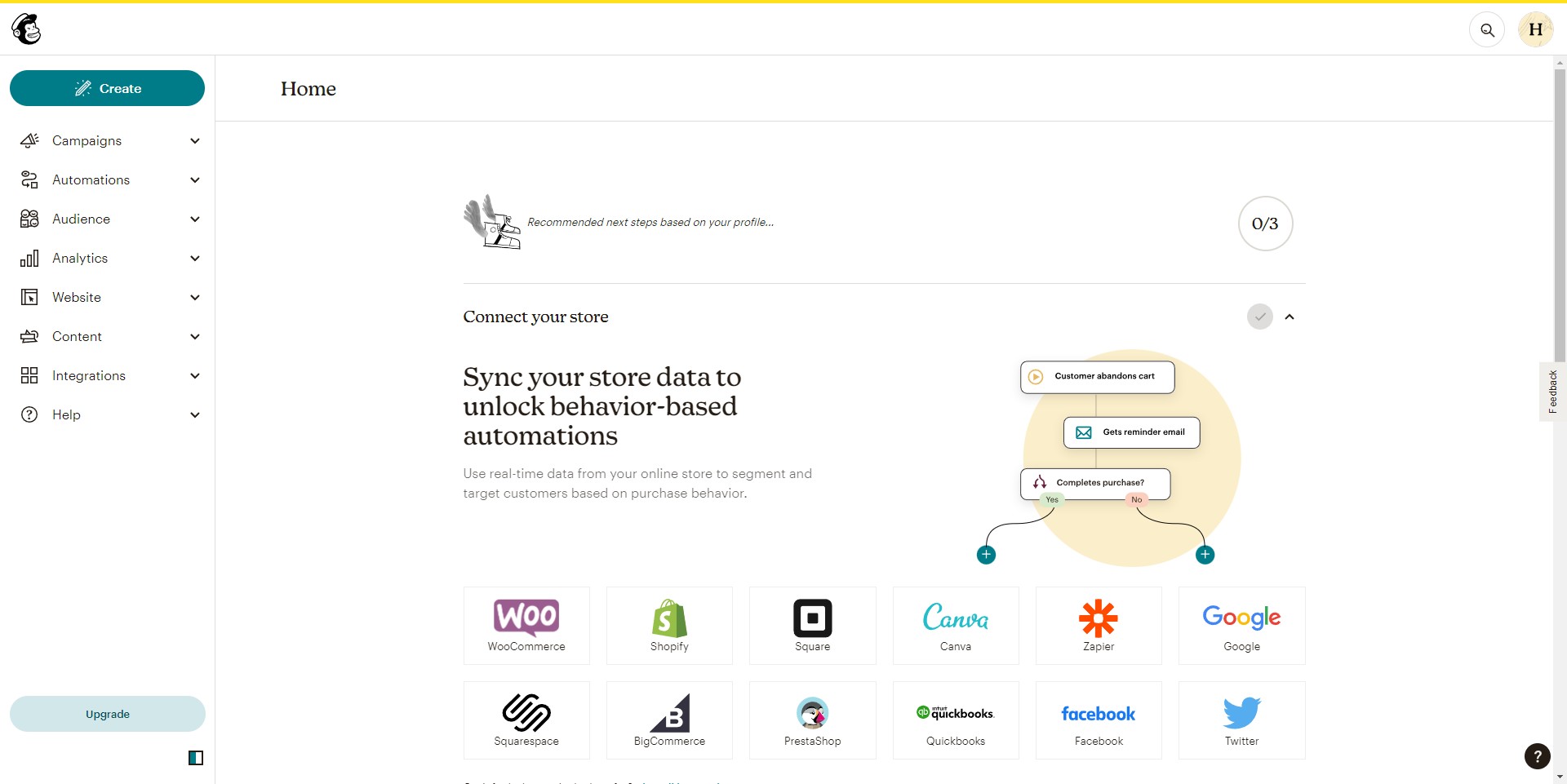Select the Twitter integration tile
1567x784 pixels.
point(1242,720)
